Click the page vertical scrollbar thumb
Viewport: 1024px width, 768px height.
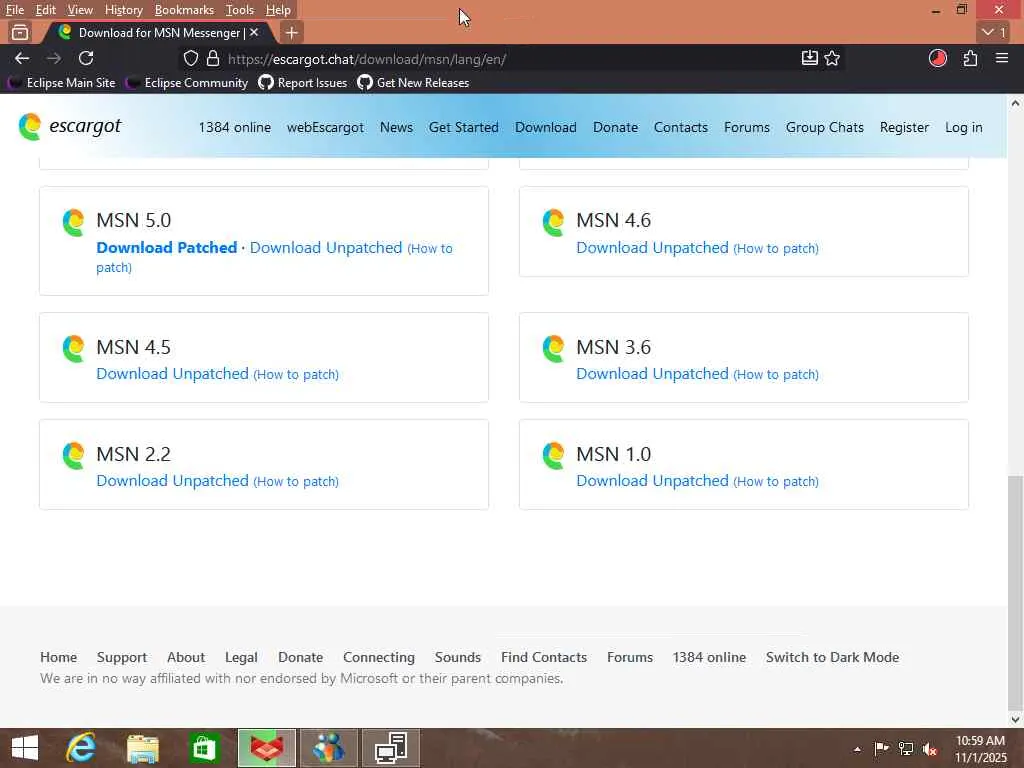click(1016, 591)
